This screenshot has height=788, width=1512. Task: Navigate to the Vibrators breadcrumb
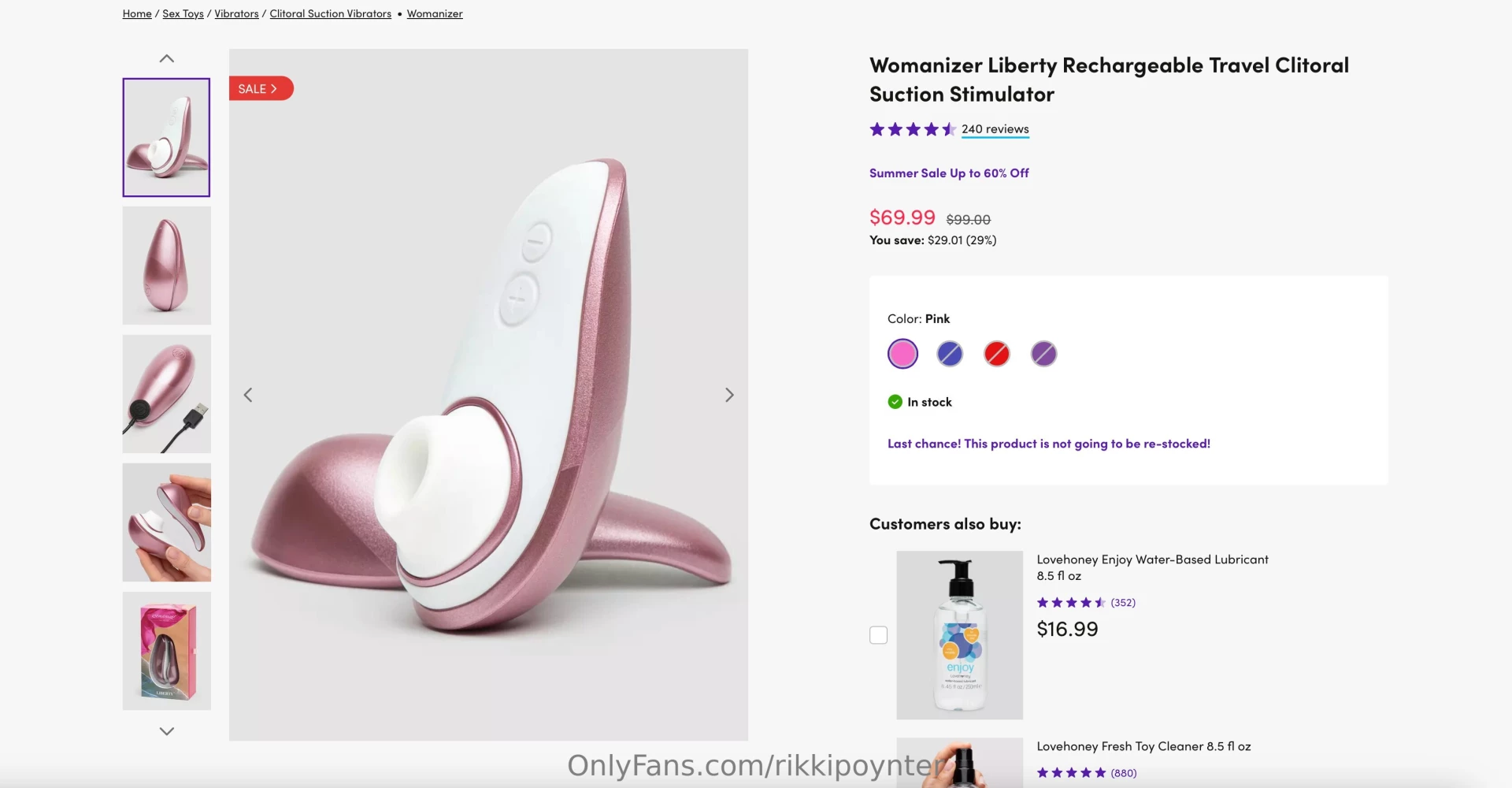tap(236, 13)
